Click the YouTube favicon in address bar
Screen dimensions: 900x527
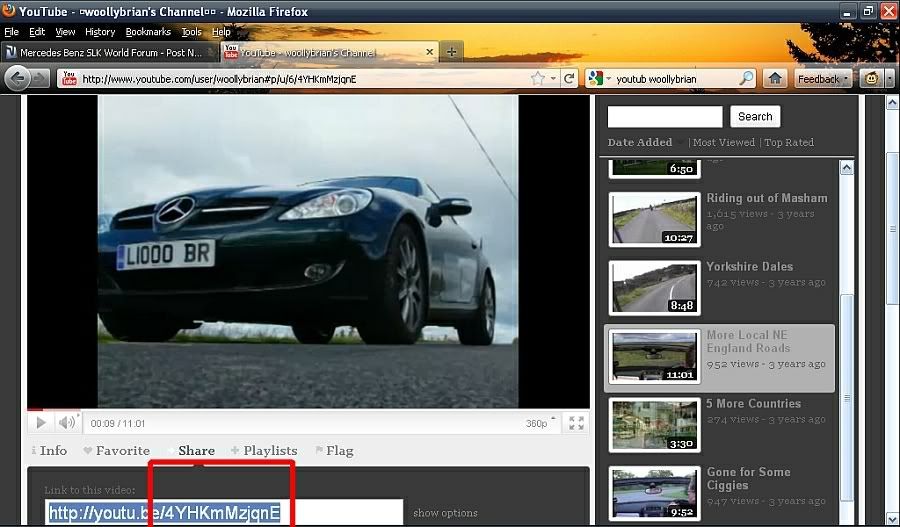(x=69, y=78)
